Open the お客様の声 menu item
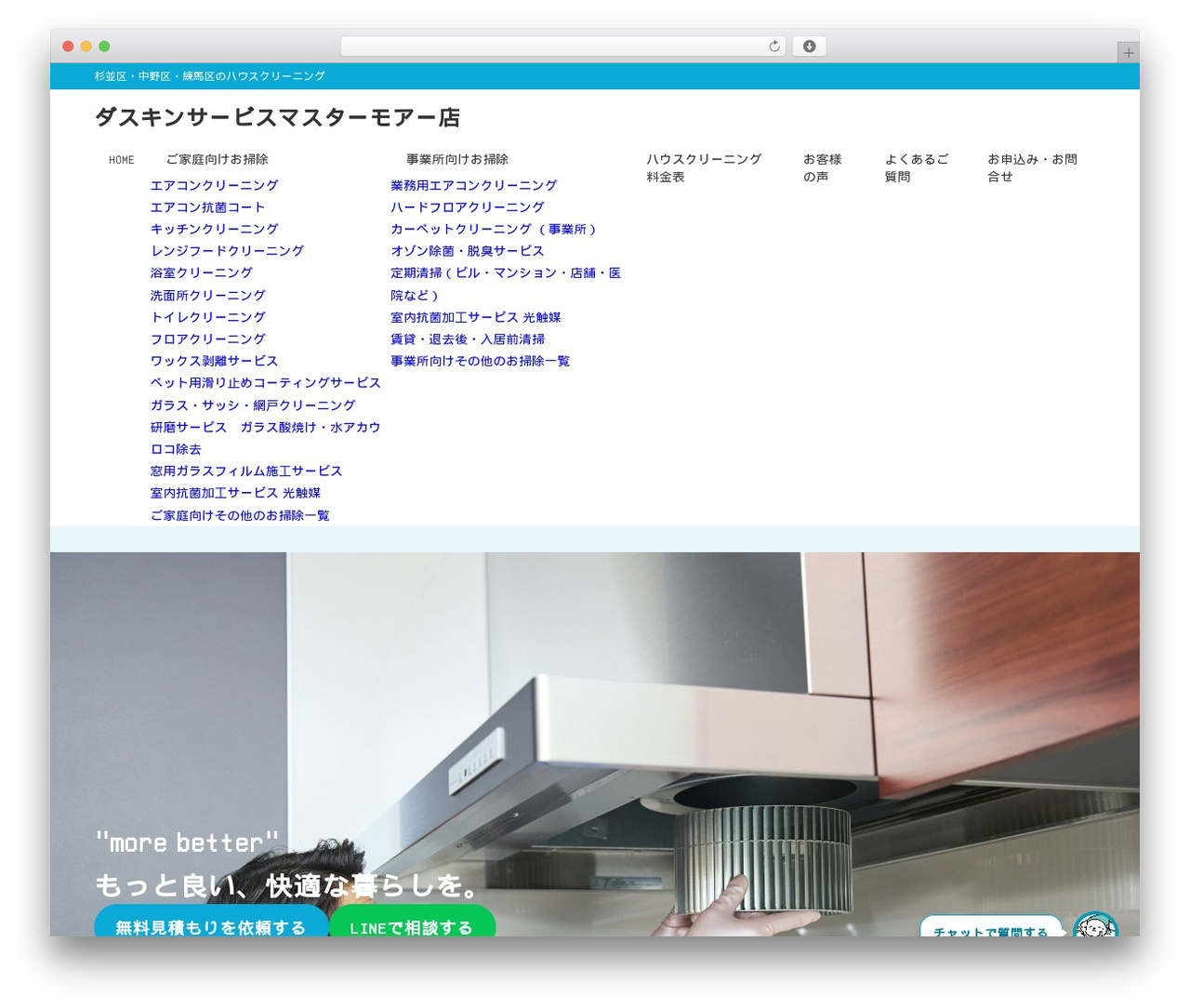1190x1008 pixels. coord(822,168)
